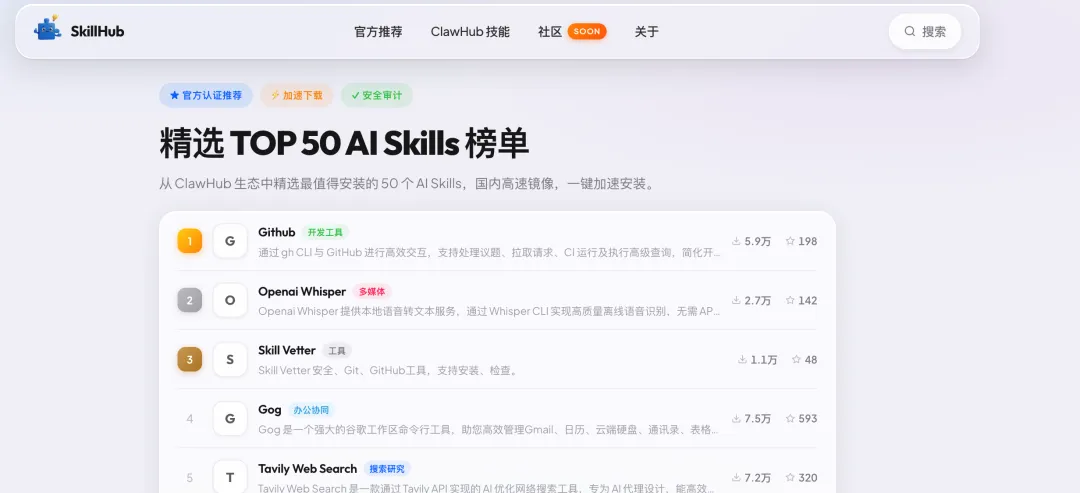Click the star icon beside 48

(x=796, y=359)
